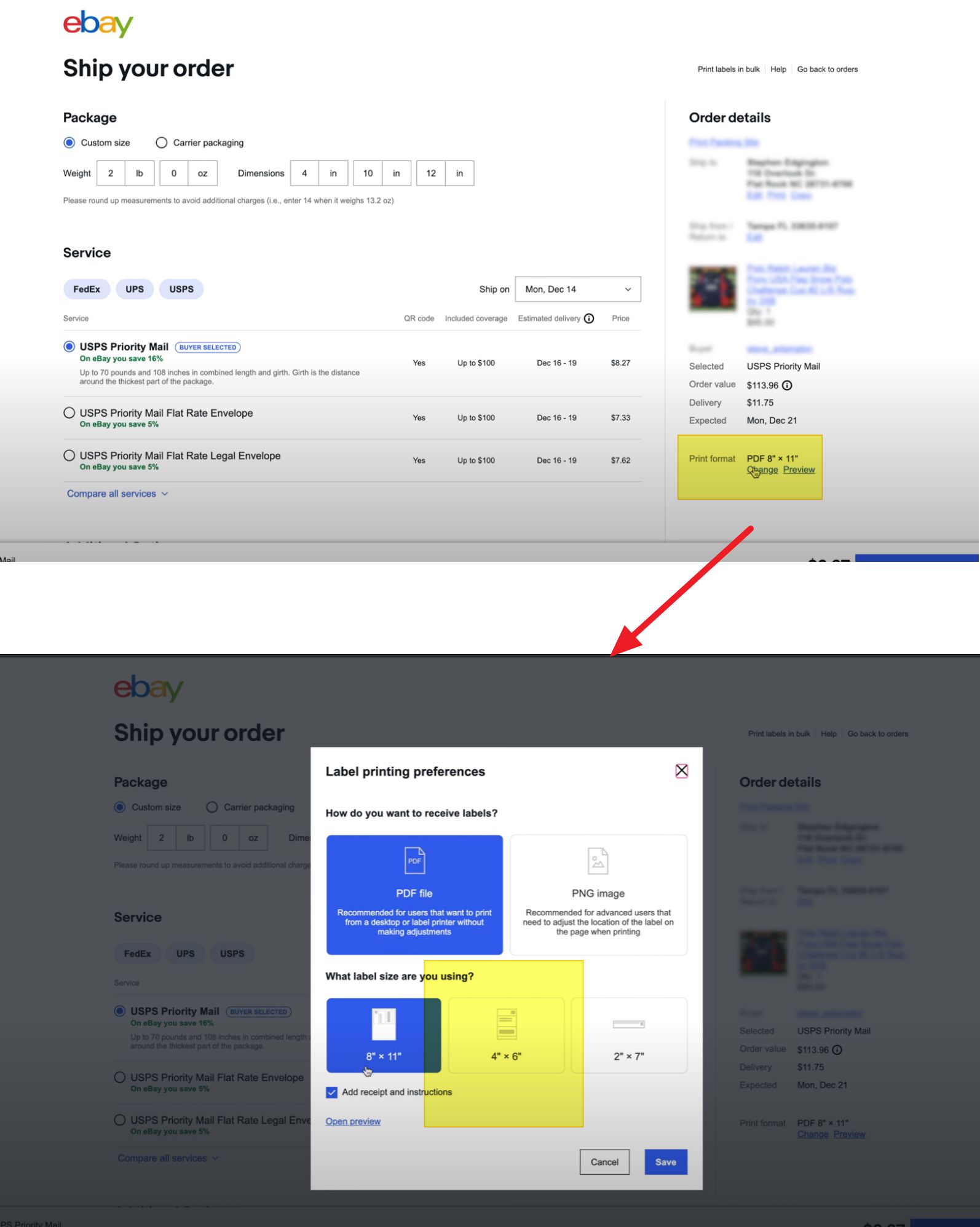Close the Label printing preferences dialog
The height and width of the screenshot is (1227, 980).
[x=681, y=771]
